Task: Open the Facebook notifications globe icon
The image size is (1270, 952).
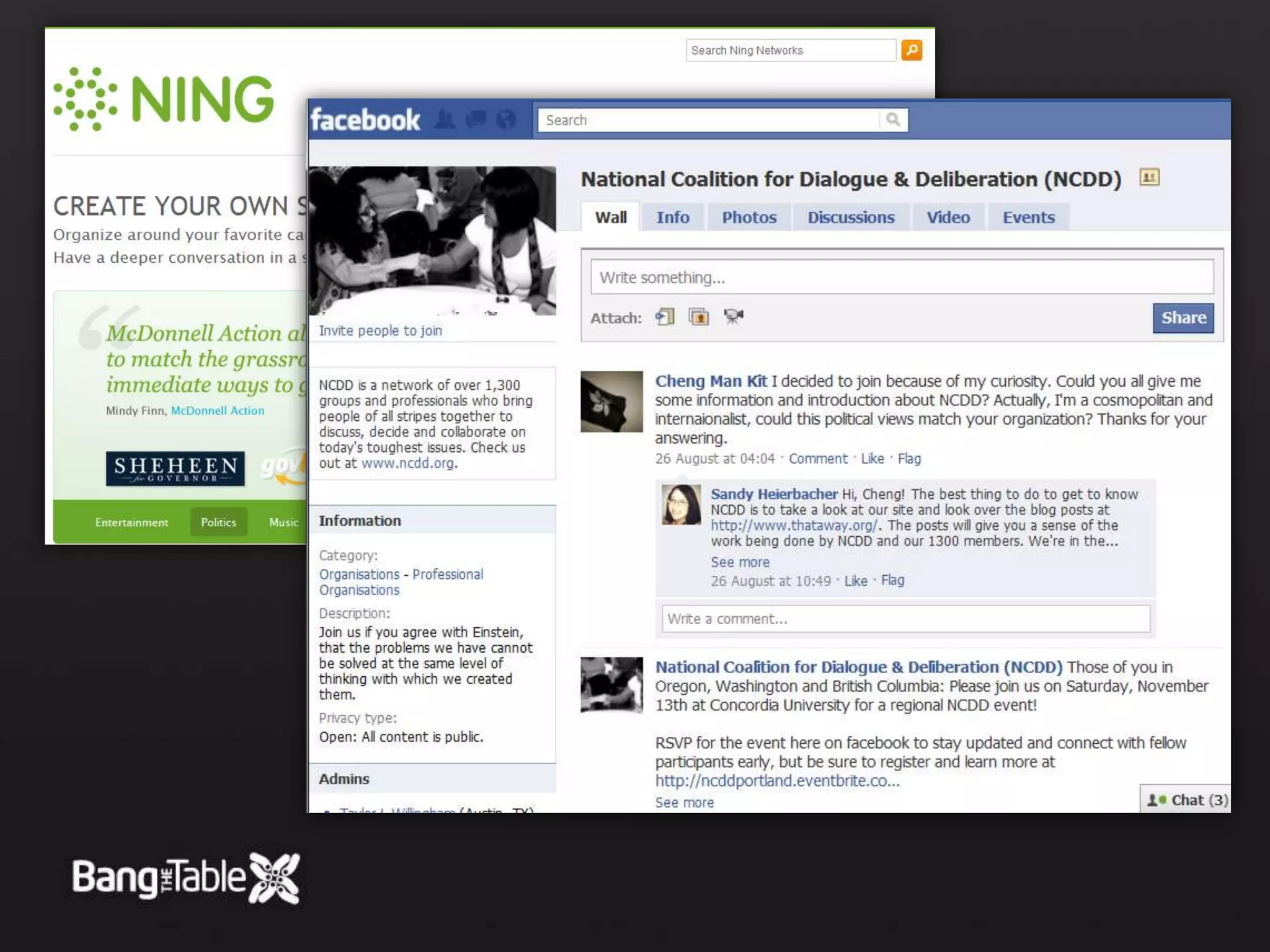Action: pos(506,119)
